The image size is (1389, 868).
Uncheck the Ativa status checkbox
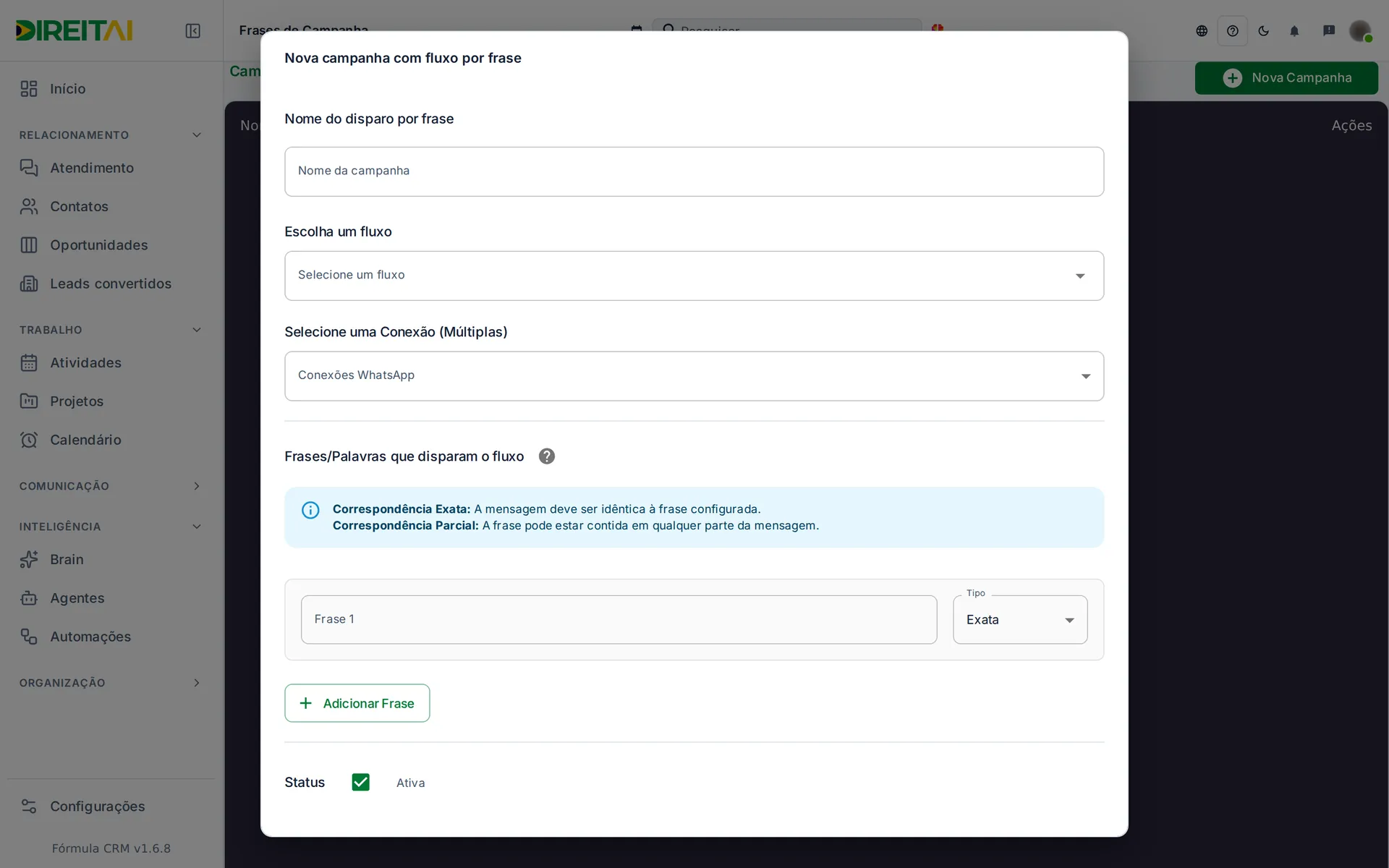[x=360, y=783]
